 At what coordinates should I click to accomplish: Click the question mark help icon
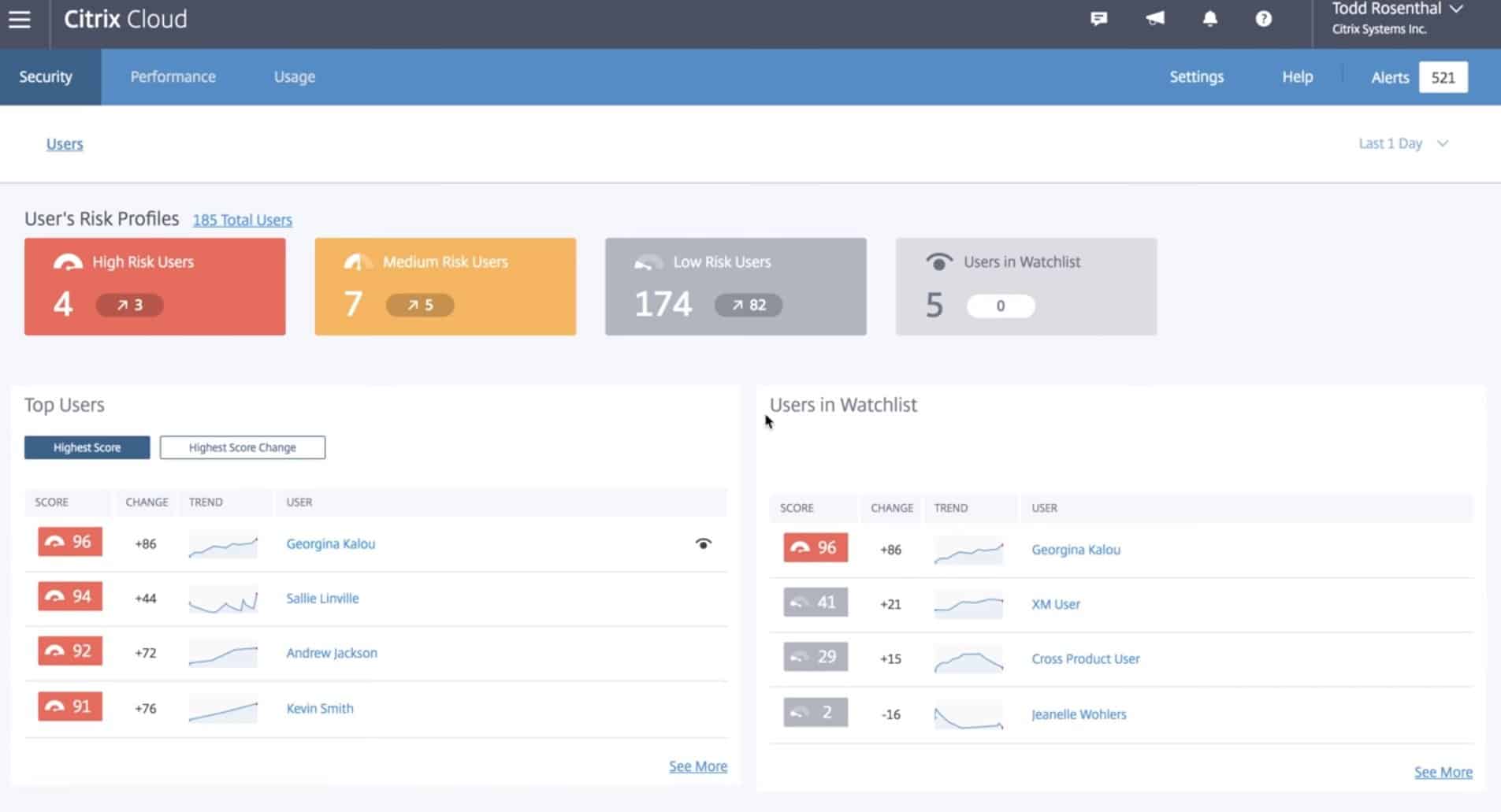click(1263, 19)
